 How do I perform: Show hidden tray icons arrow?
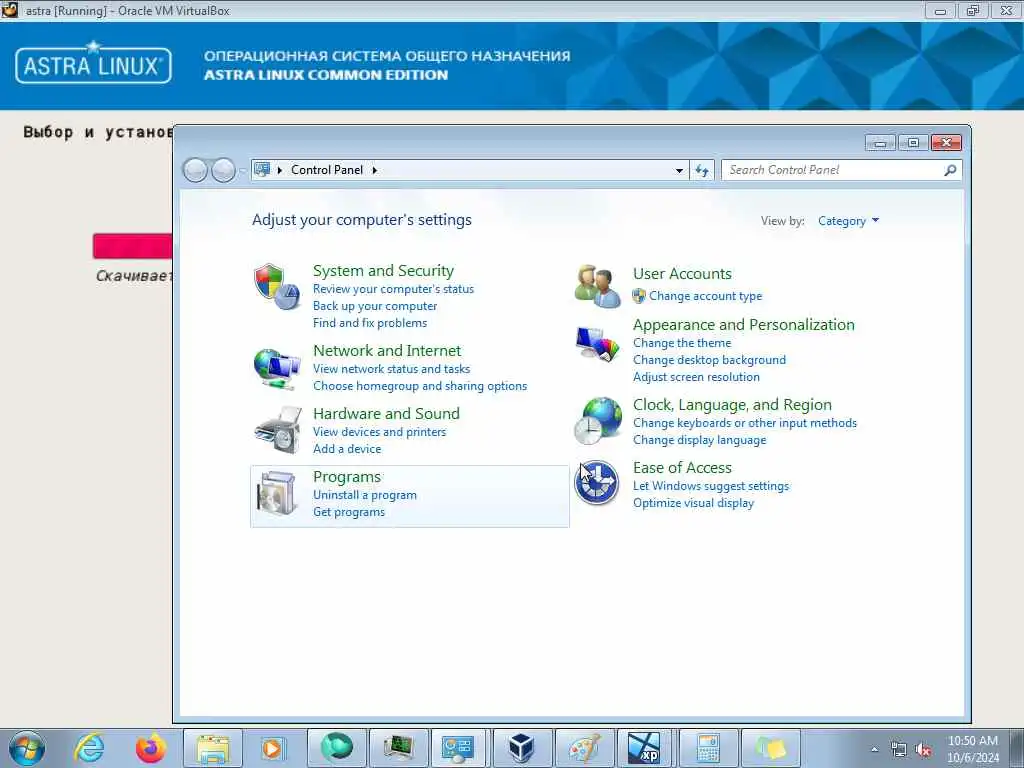pyautogui.click(x=874, y=750)
